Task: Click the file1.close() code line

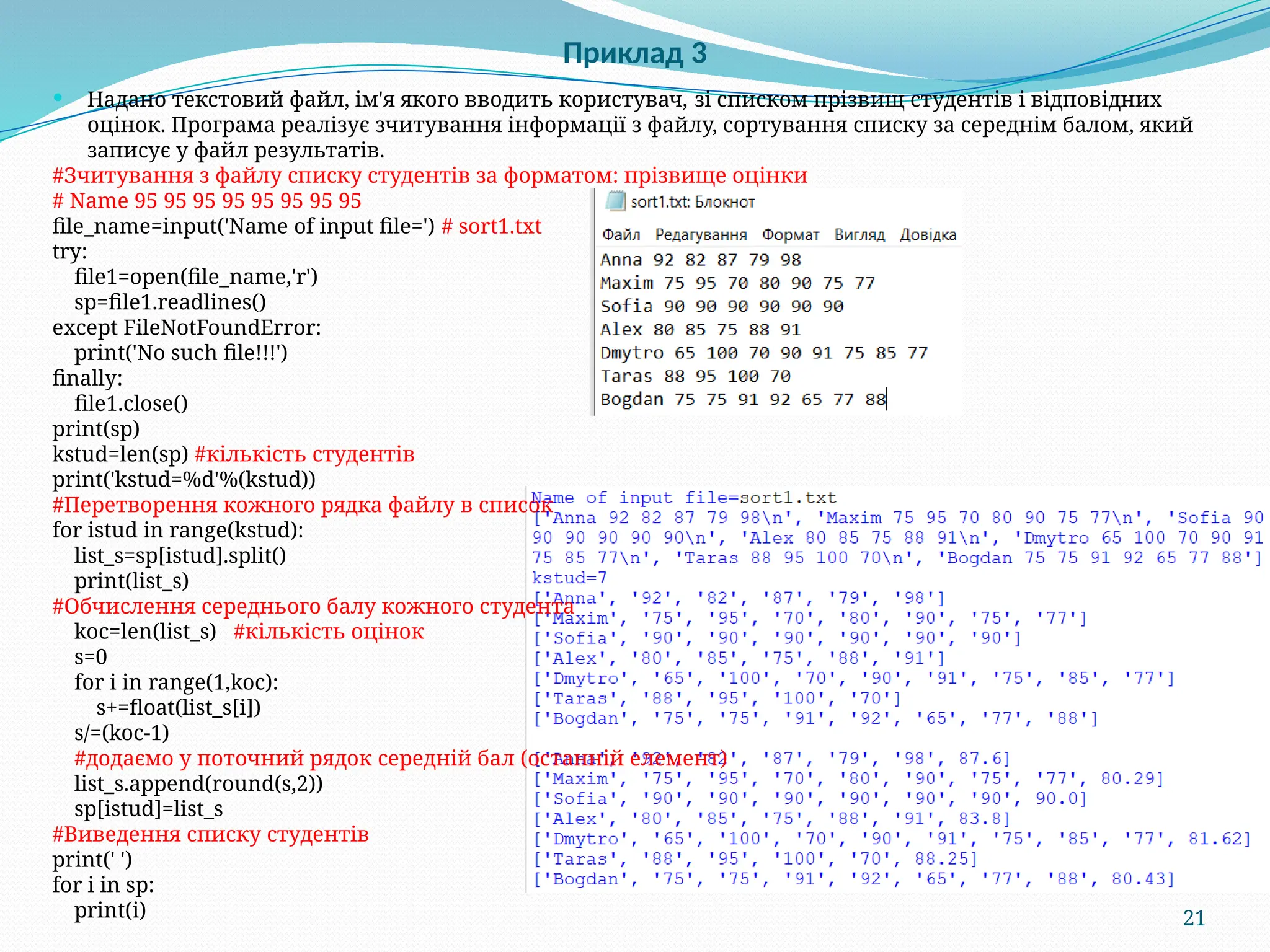Action: tap(131, 403)
